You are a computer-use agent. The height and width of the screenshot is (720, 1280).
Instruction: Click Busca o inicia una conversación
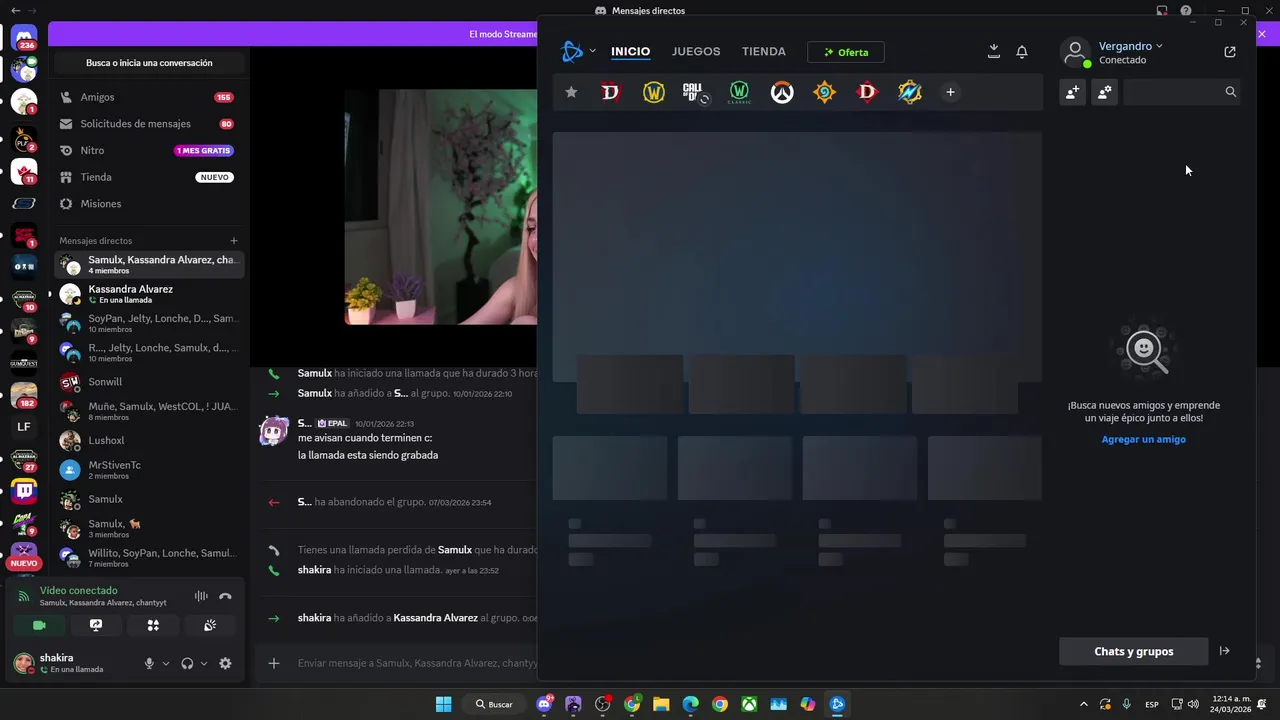pos(148,63)
